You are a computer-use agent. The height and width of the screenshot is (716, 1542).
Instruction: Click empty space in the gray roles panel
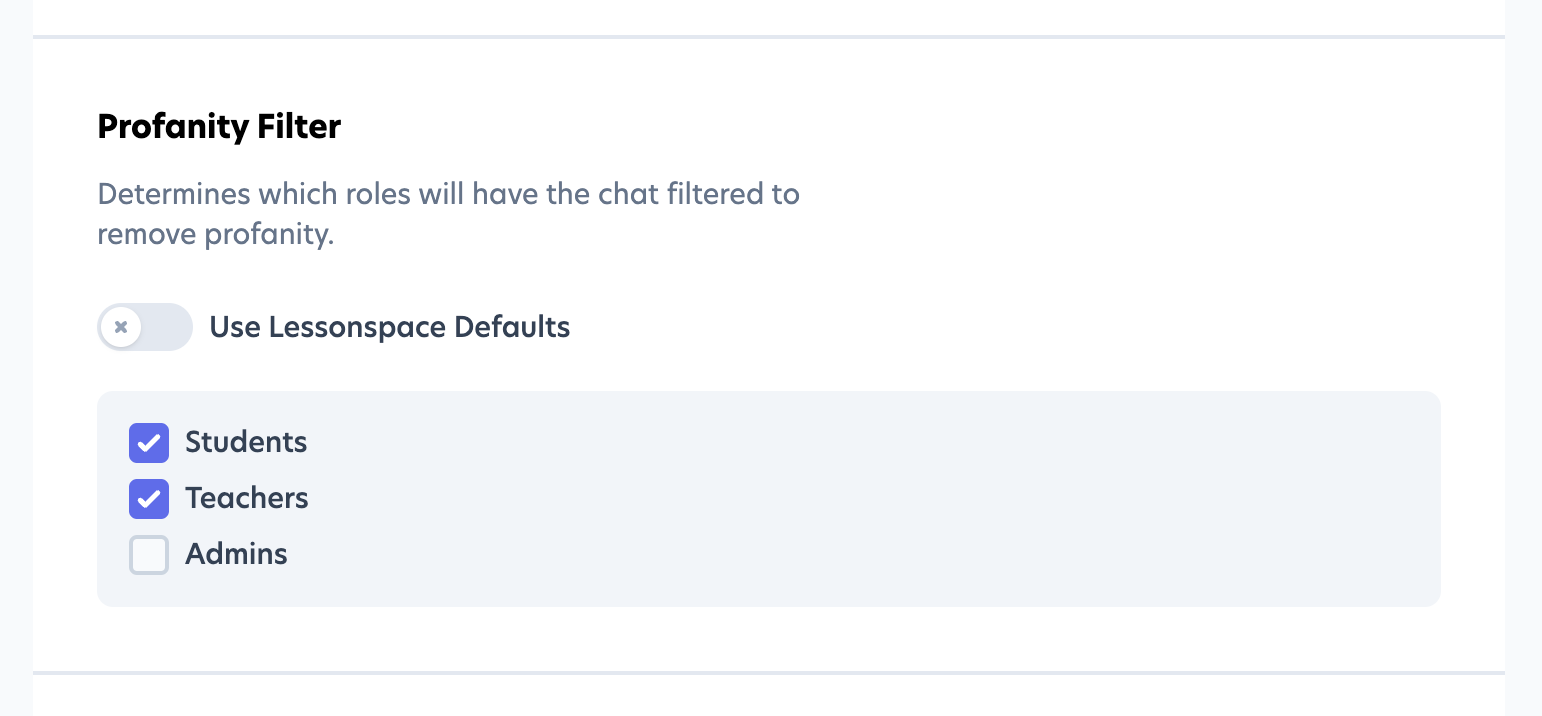[x=850, y=500]
